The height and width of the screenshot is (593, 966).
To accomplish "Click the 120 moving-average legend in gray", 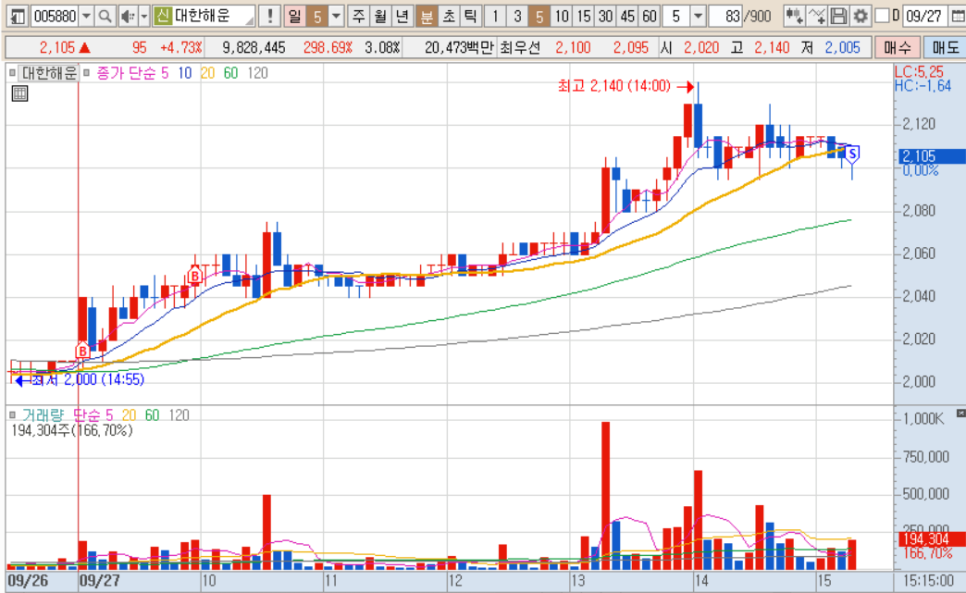I will coord(258,73).
